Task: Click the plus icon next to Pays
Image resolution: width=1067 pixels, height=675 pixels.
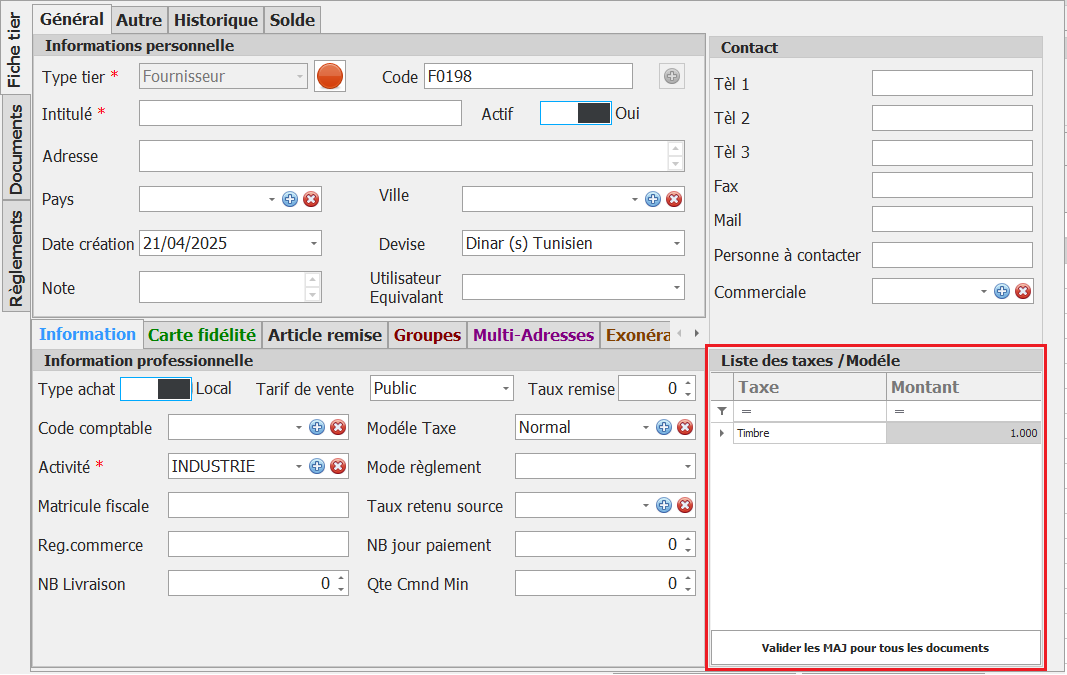Action: 290,199
